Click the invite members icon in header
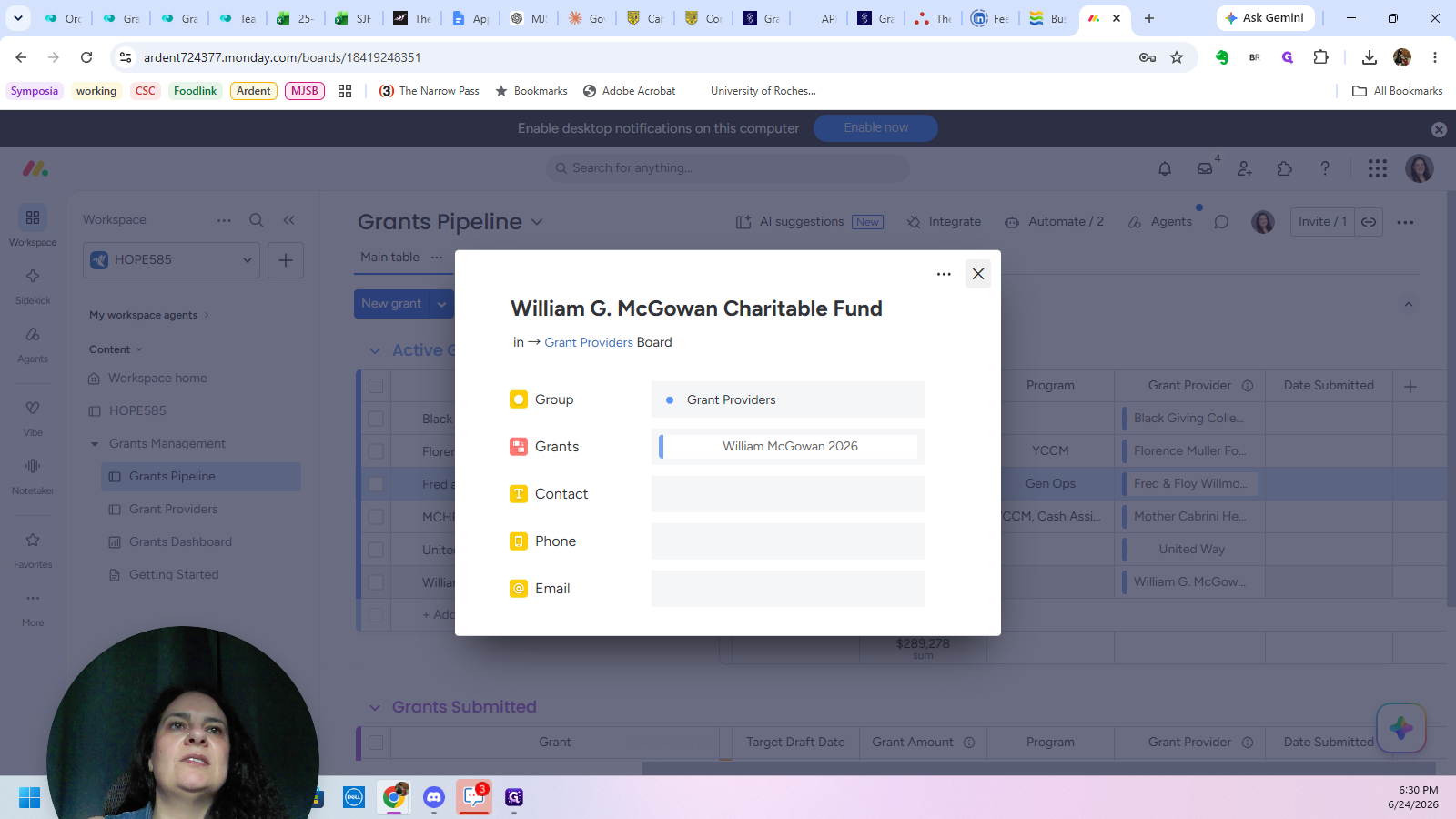This screenshot has width=1456, height=819. 1245,168
